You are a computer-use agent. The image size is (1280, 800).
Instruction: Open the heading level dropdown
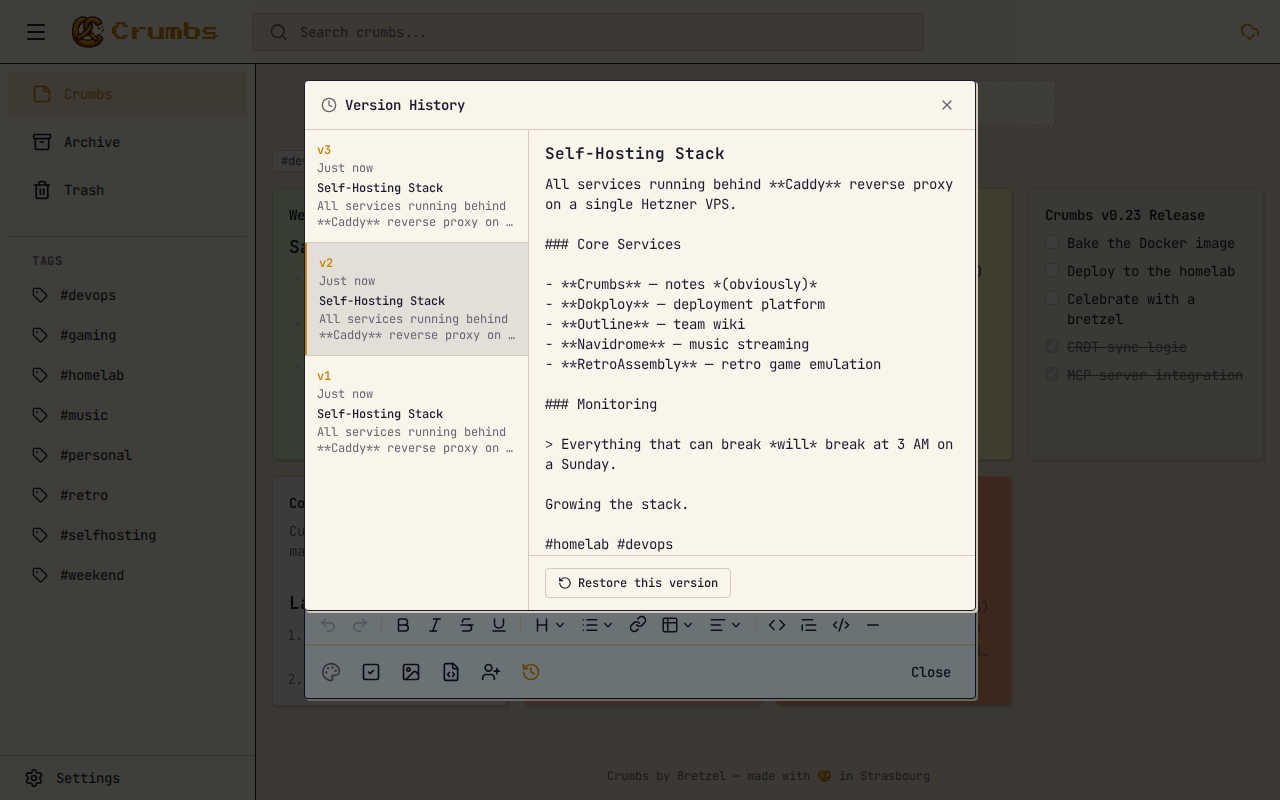(x=550, y=625)
